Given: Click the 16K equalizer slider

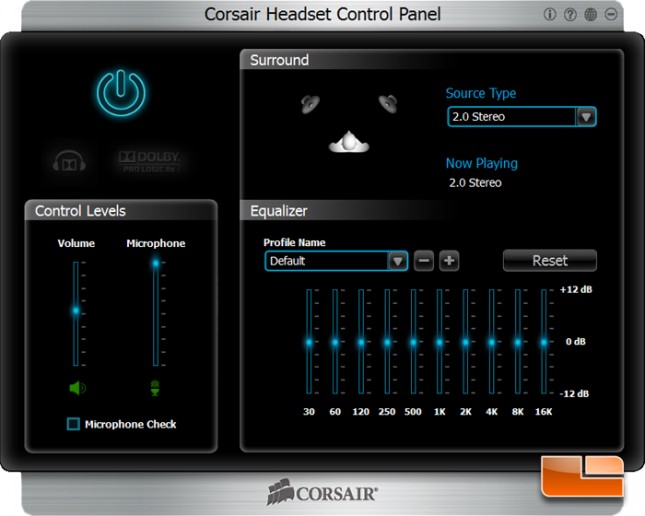Looking at the screenshot, I should [x=544, y=342].
